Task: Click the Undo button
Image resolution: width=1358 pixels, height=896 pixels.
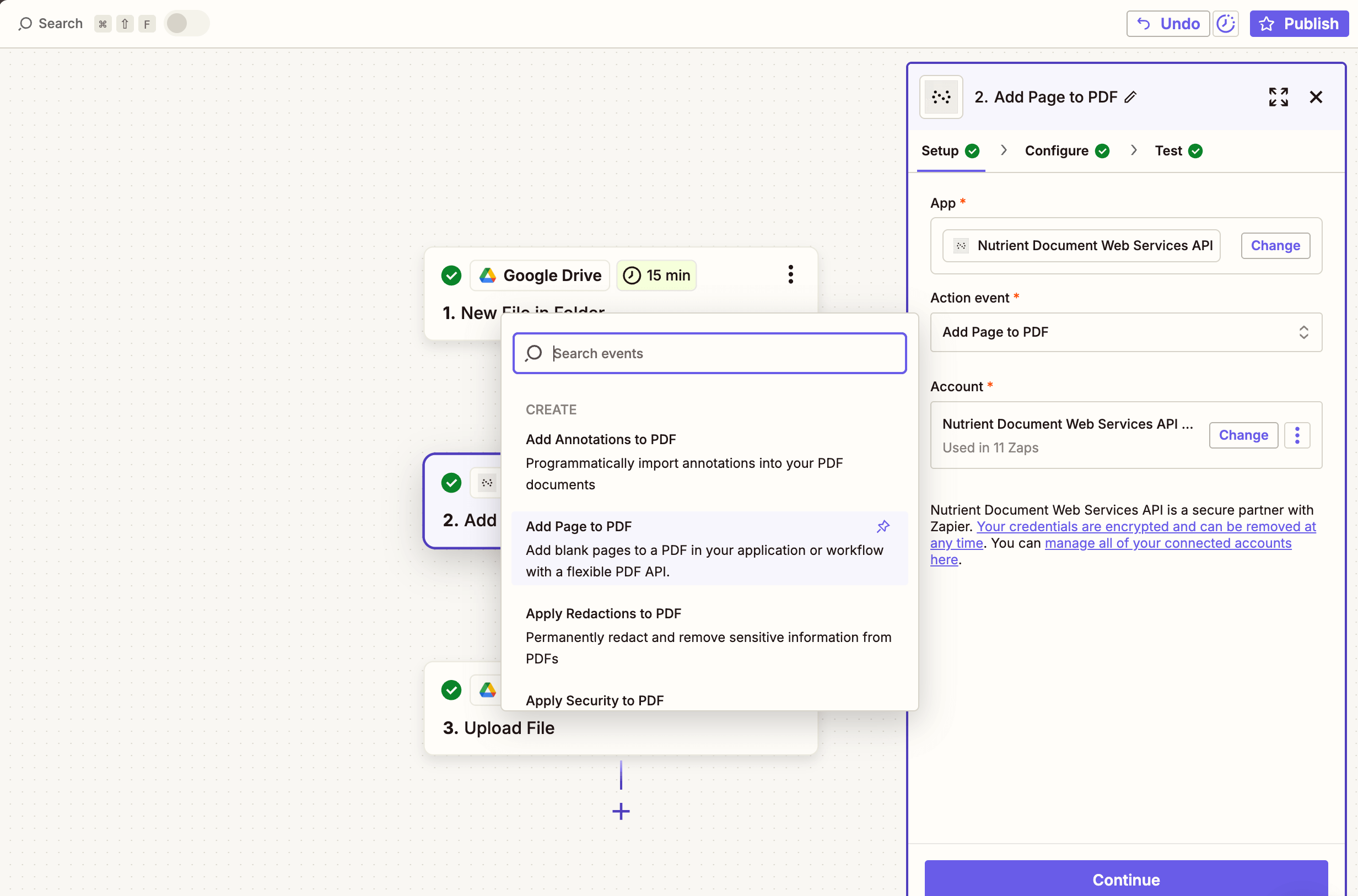Action: tap(1167, 24)
